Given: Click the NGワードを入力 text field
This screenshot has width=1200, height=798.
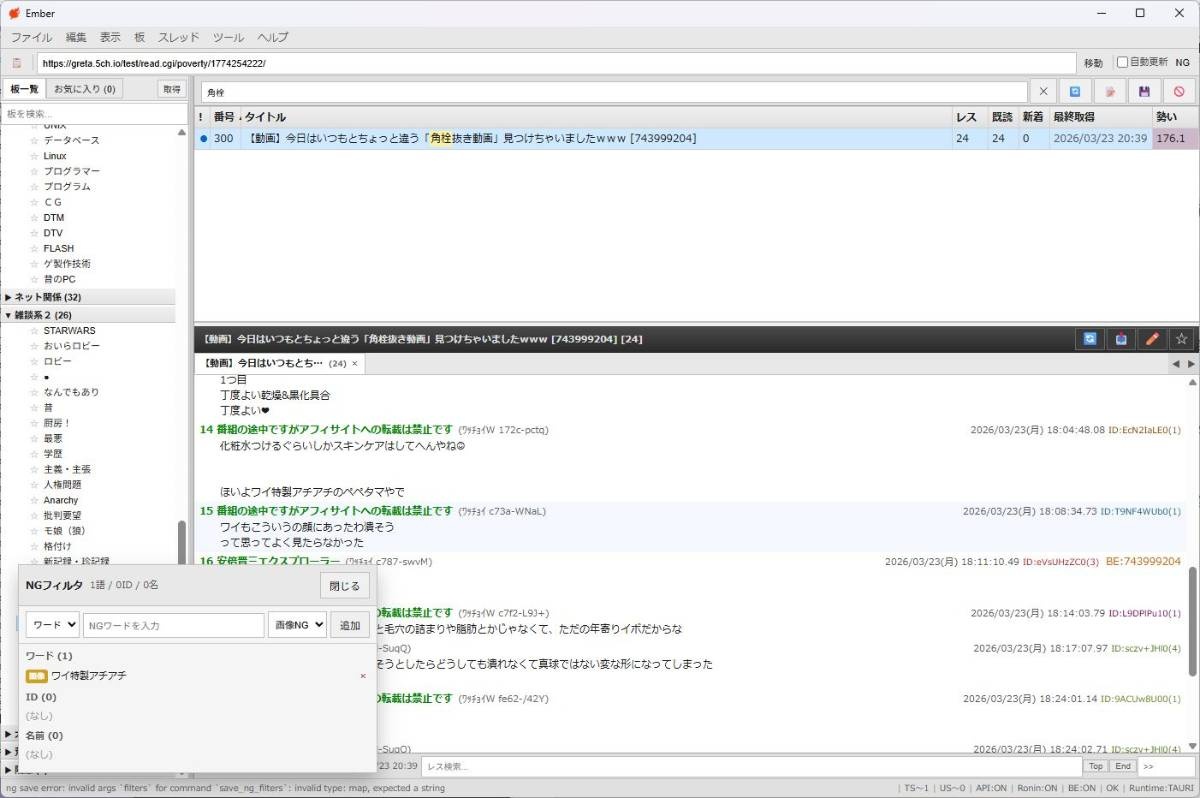Looking at the screenshot, I should click(173, 625).
